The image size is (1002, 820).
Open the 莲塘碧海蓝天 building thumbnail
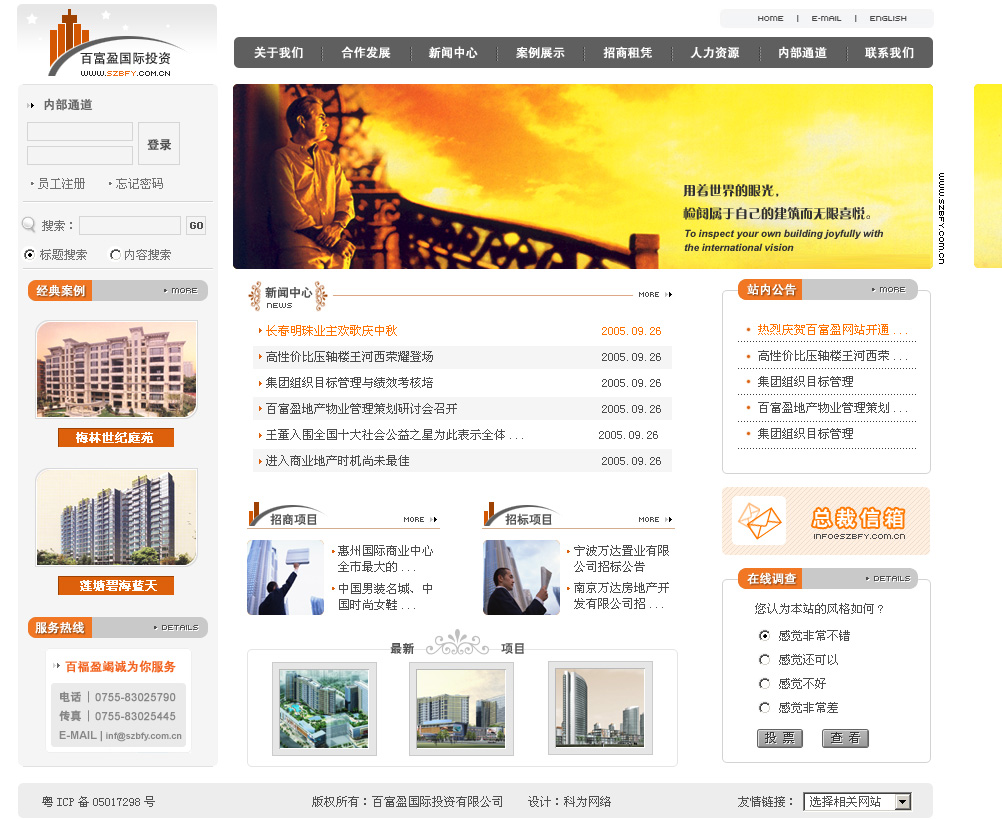click(116, 517)
